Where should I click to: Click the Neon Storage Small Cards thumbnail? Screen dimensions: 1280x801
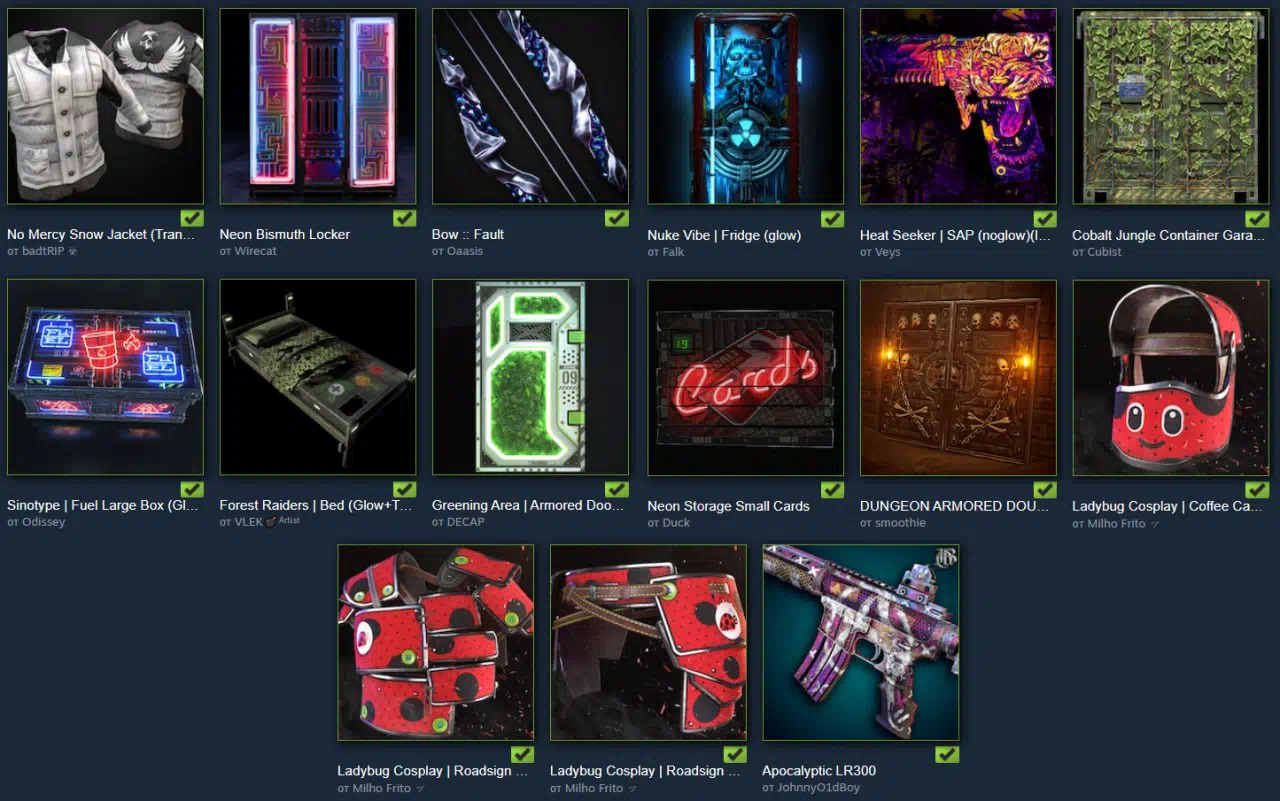click(745, 377)
